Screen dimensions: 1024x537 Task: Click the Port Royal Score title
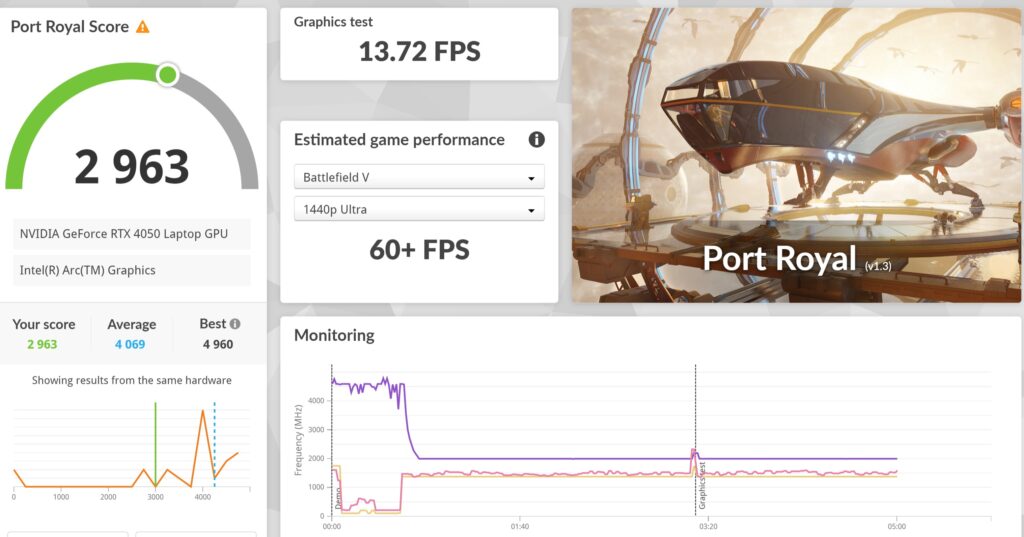point(69,27)
